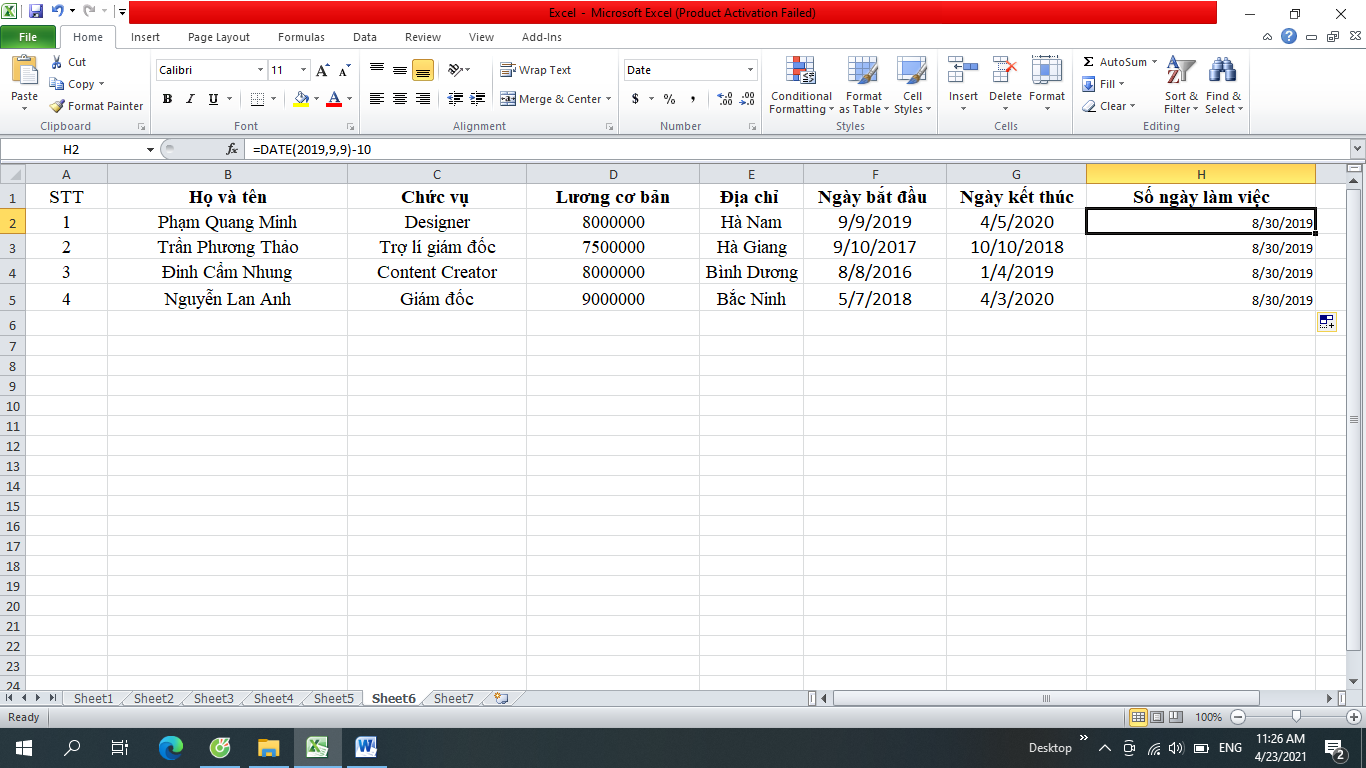Apply Middle Align to the cell
Screen dimensions: 1366x768
click(400, 70)
